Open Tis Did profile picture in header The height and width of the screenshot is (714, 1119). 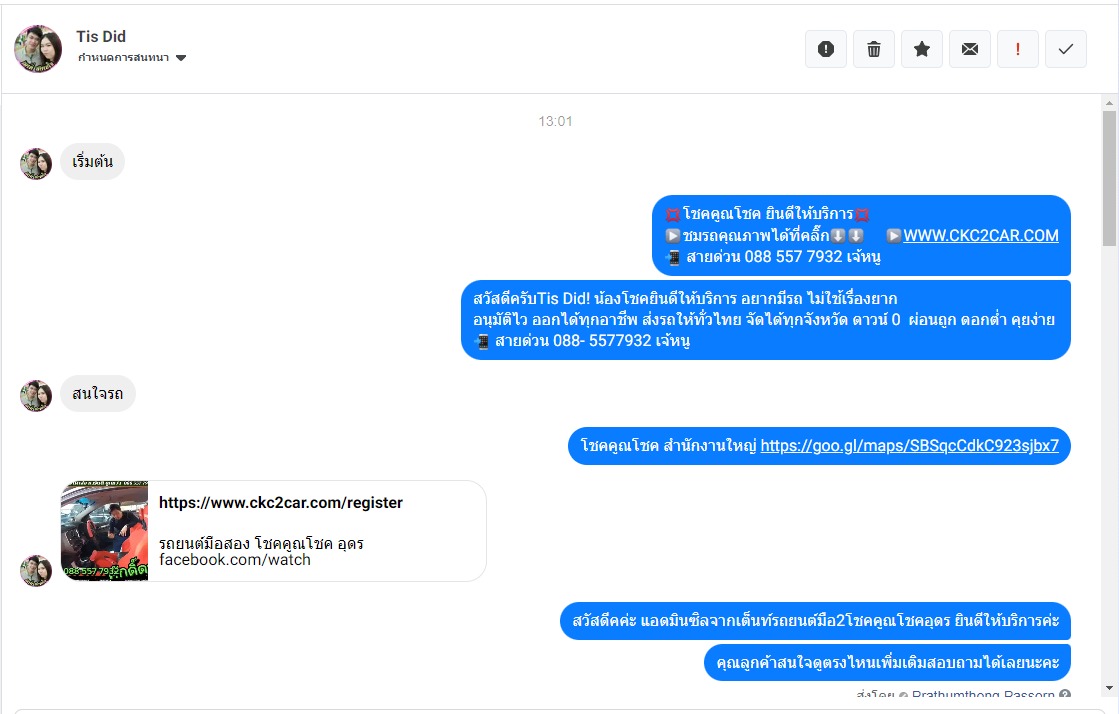38,49
